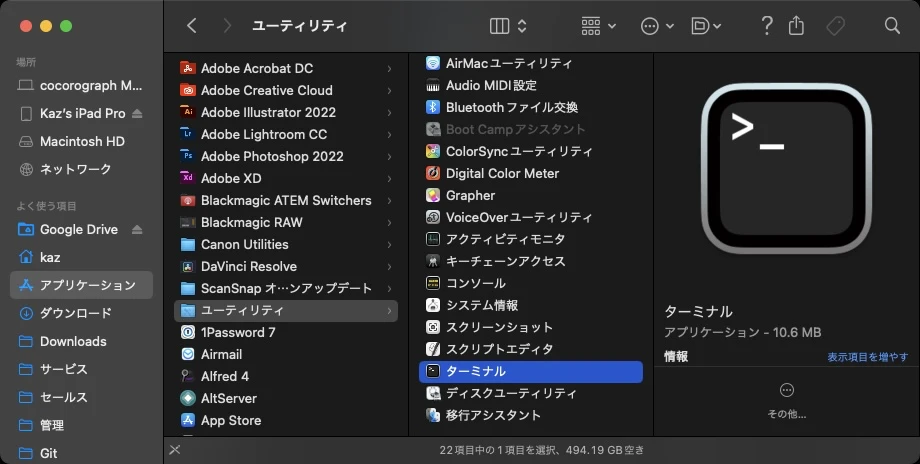The height and width of the screenshot is (464, 920).
Task: Select Audio MIDI設定
Action: coord(531,85)
